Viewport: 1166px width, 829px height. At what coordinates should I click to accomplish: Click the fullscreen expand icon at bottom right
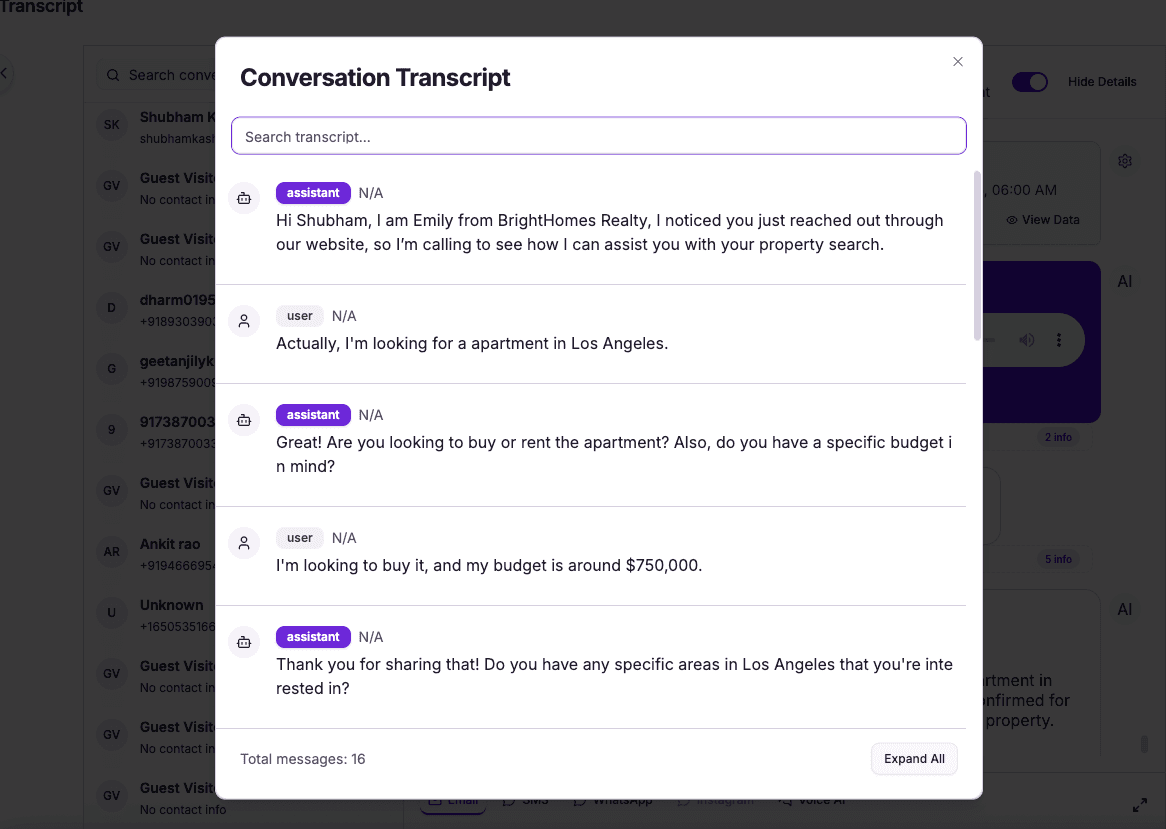point(1139,804)
